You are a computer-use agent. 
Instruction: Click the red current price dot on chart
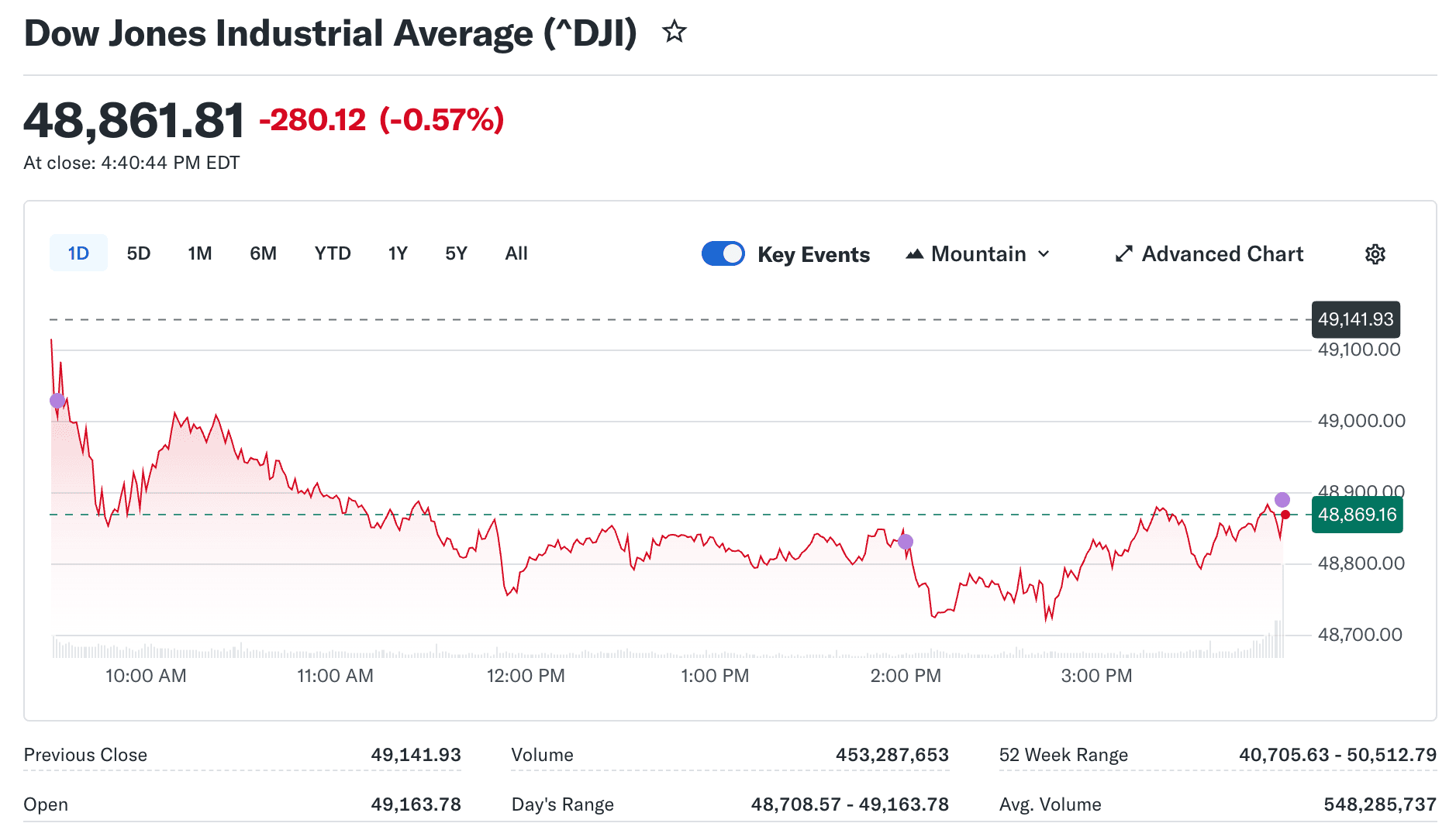click(1285, 515)
